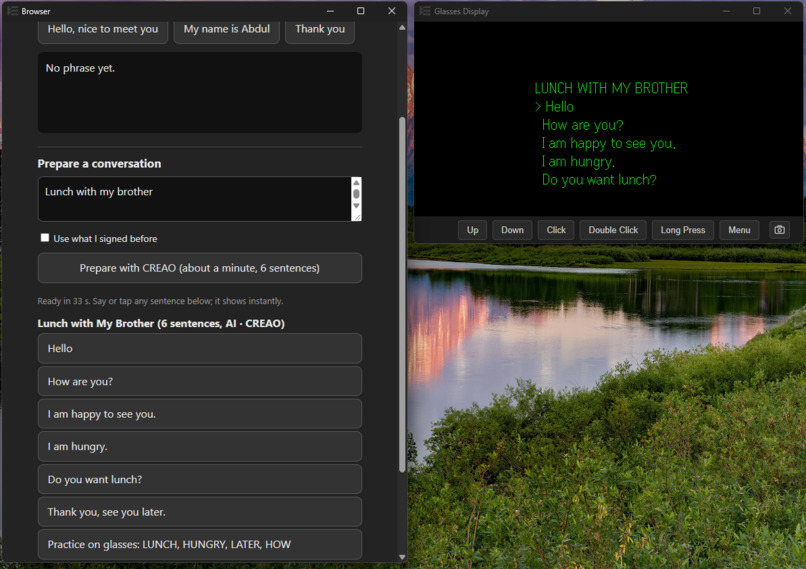The width and height of the screenshot is (806, 569).
Task: Tap 'Thank you, see you later.' sentence
Action: (199, 512)
